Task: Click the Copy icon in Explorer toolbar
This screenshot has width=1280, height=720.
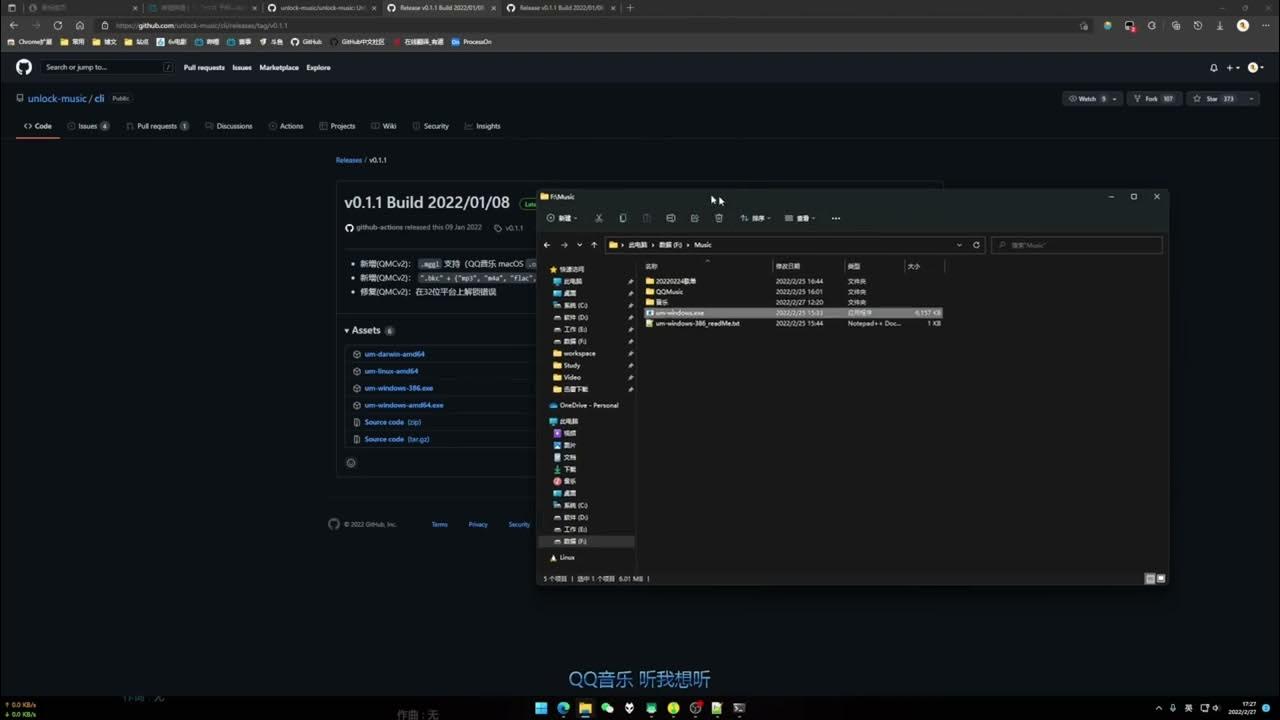Action: (623, 218)
